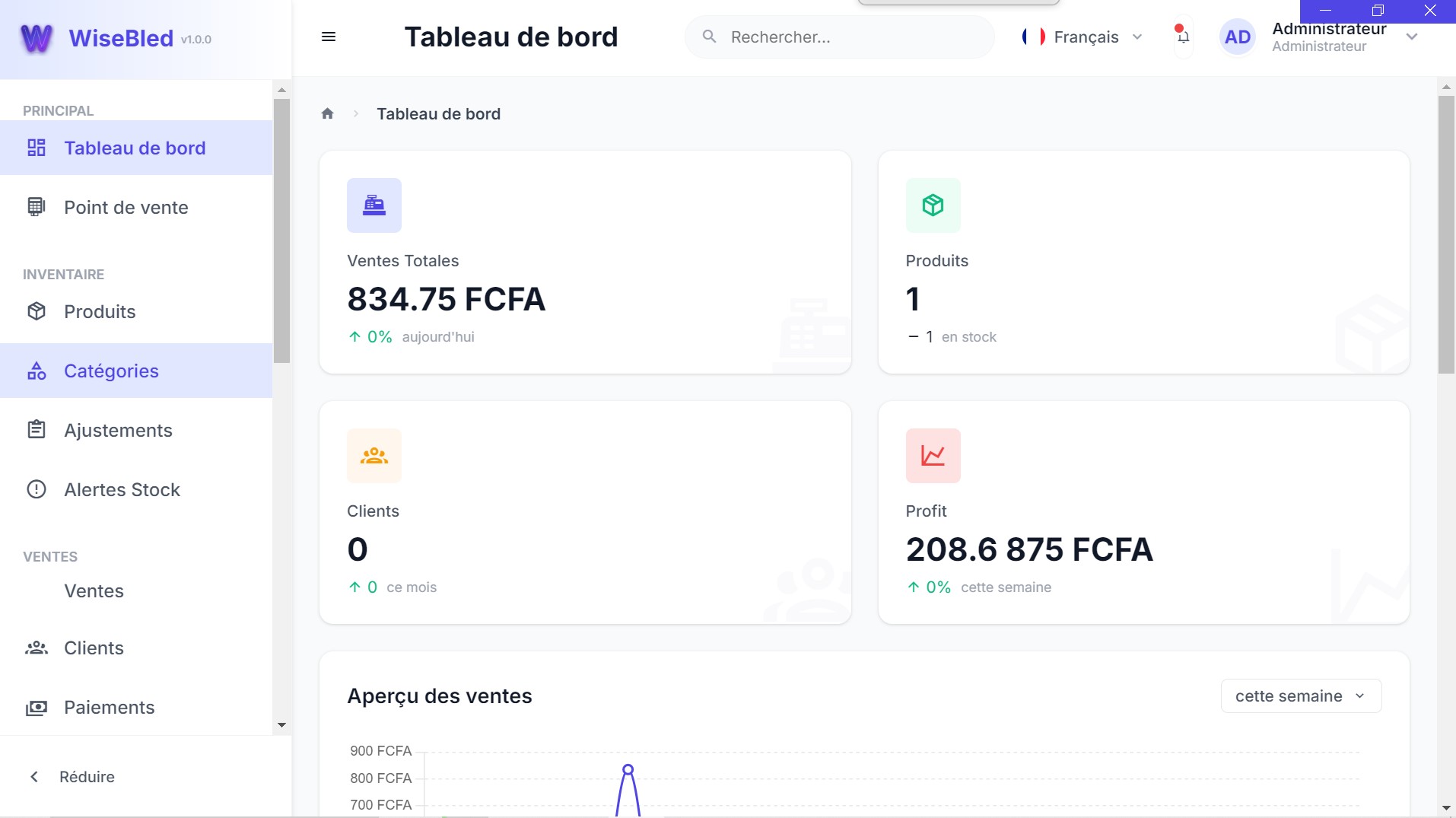Click the Catégories funnel icon
This screenshot has height=818, width=1456.
[36, 371]
